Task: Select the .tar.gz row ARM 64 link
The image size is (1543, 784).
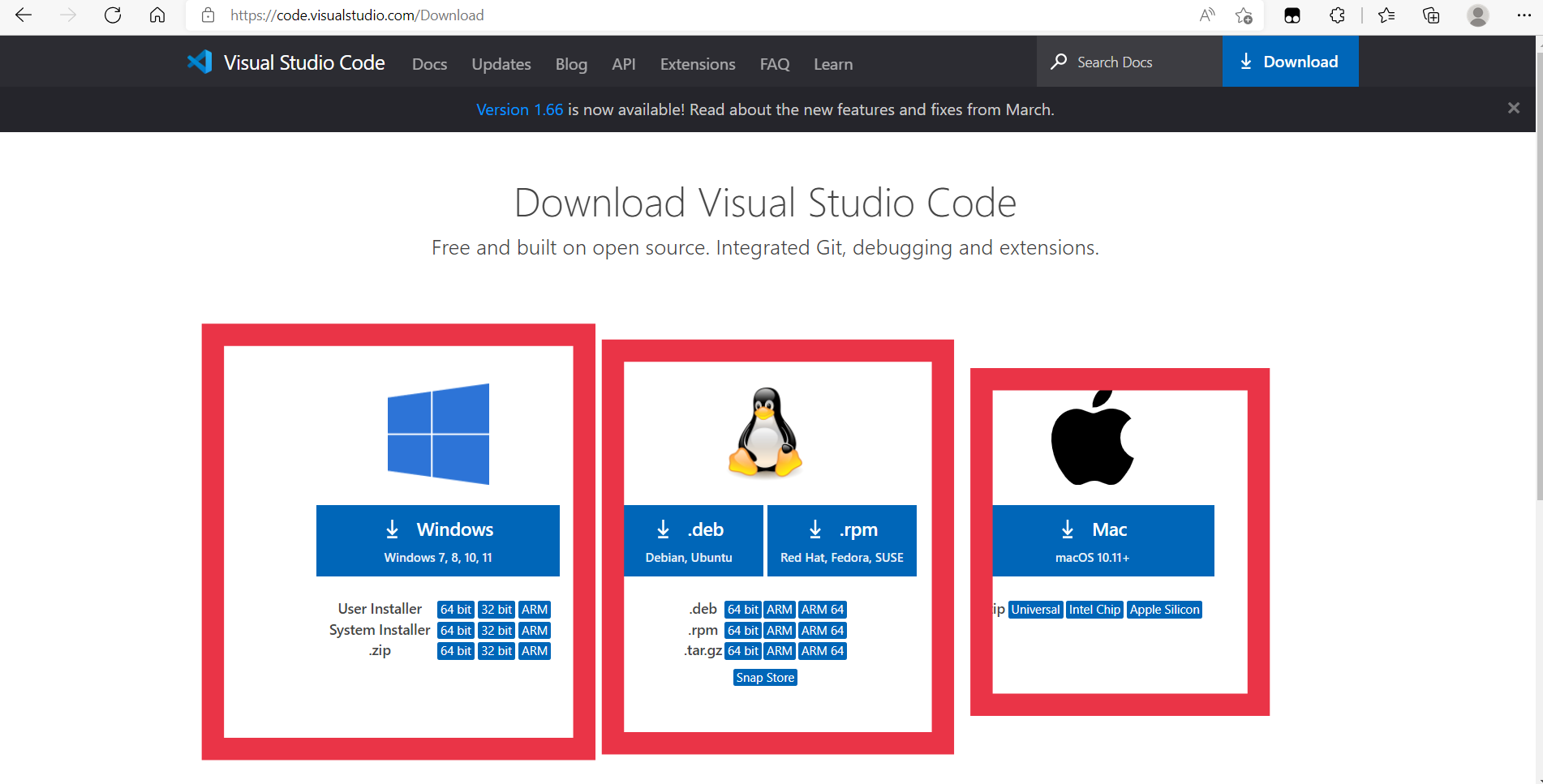Action: pyautogui.click(x=823, y=651)
